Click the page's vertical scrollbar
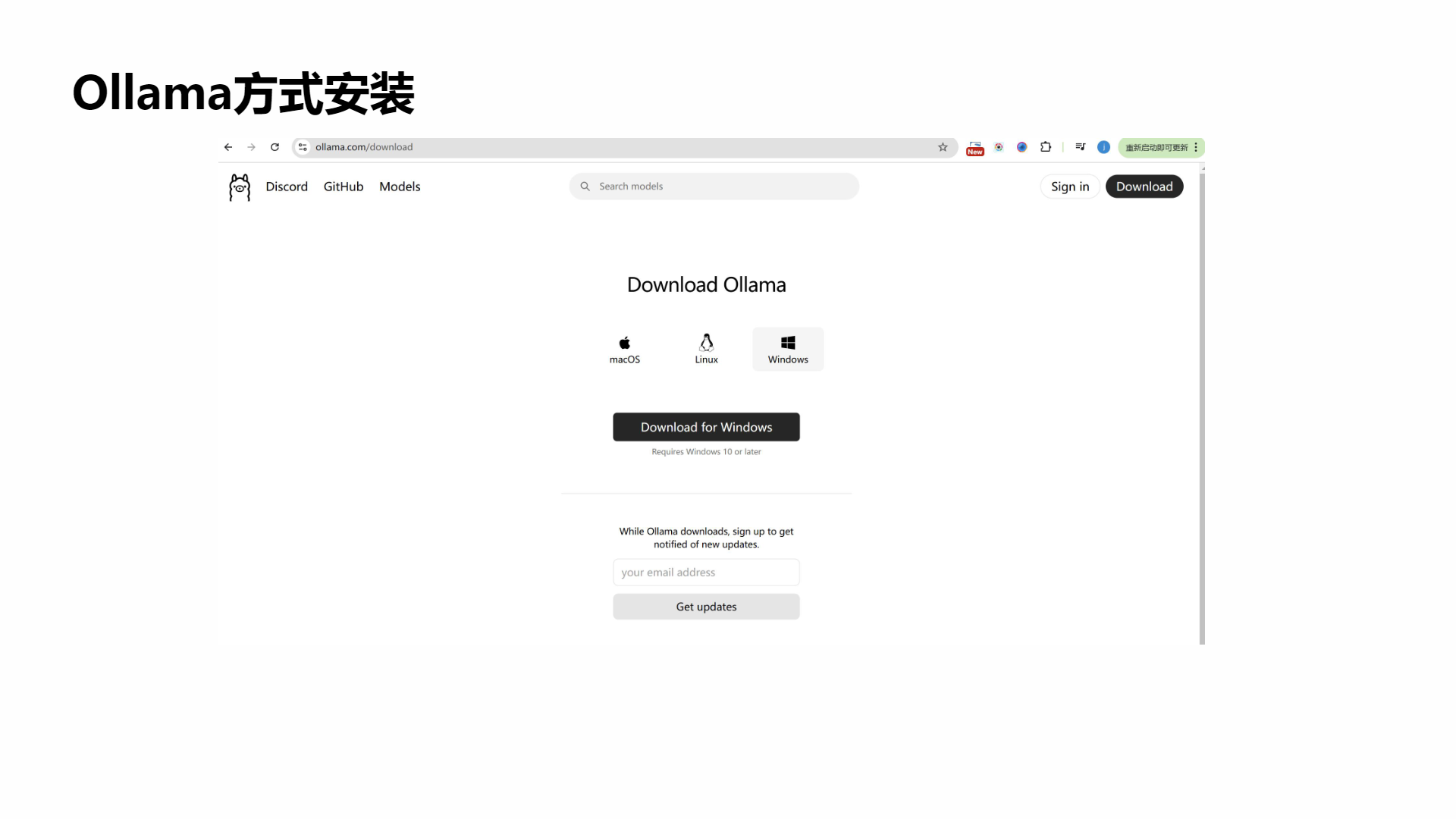Image resolution: width=1456 pixels, height=819 pixels. (x=1202, y=409)
